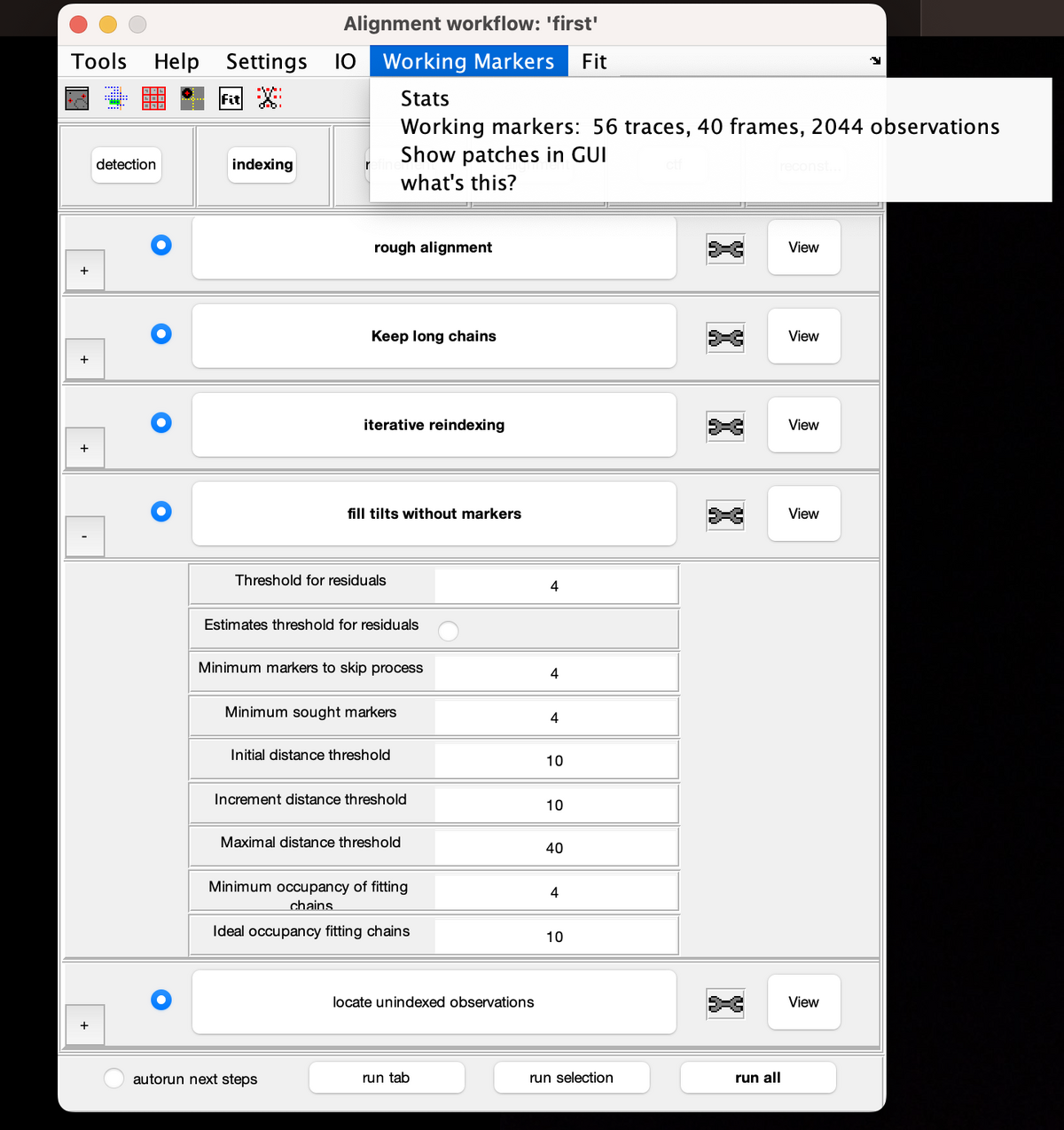Image resolution: width=1064 pixels, height=1130 pixels.
Task: Click the Fit toolbar icon
Action: (231, 98)
